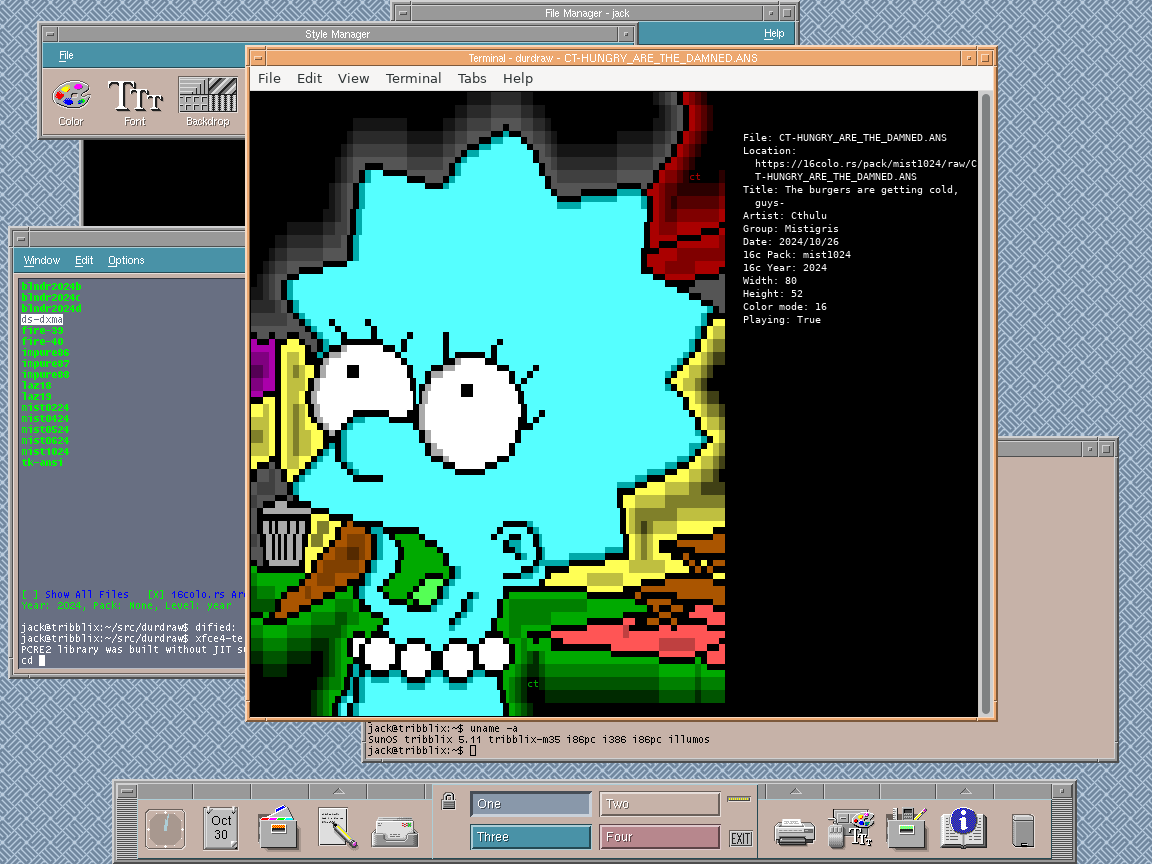This screenshot has width=1152, height=864.
Task: Select 'impure86' in the pack list
Action: [x=45, y=353]
